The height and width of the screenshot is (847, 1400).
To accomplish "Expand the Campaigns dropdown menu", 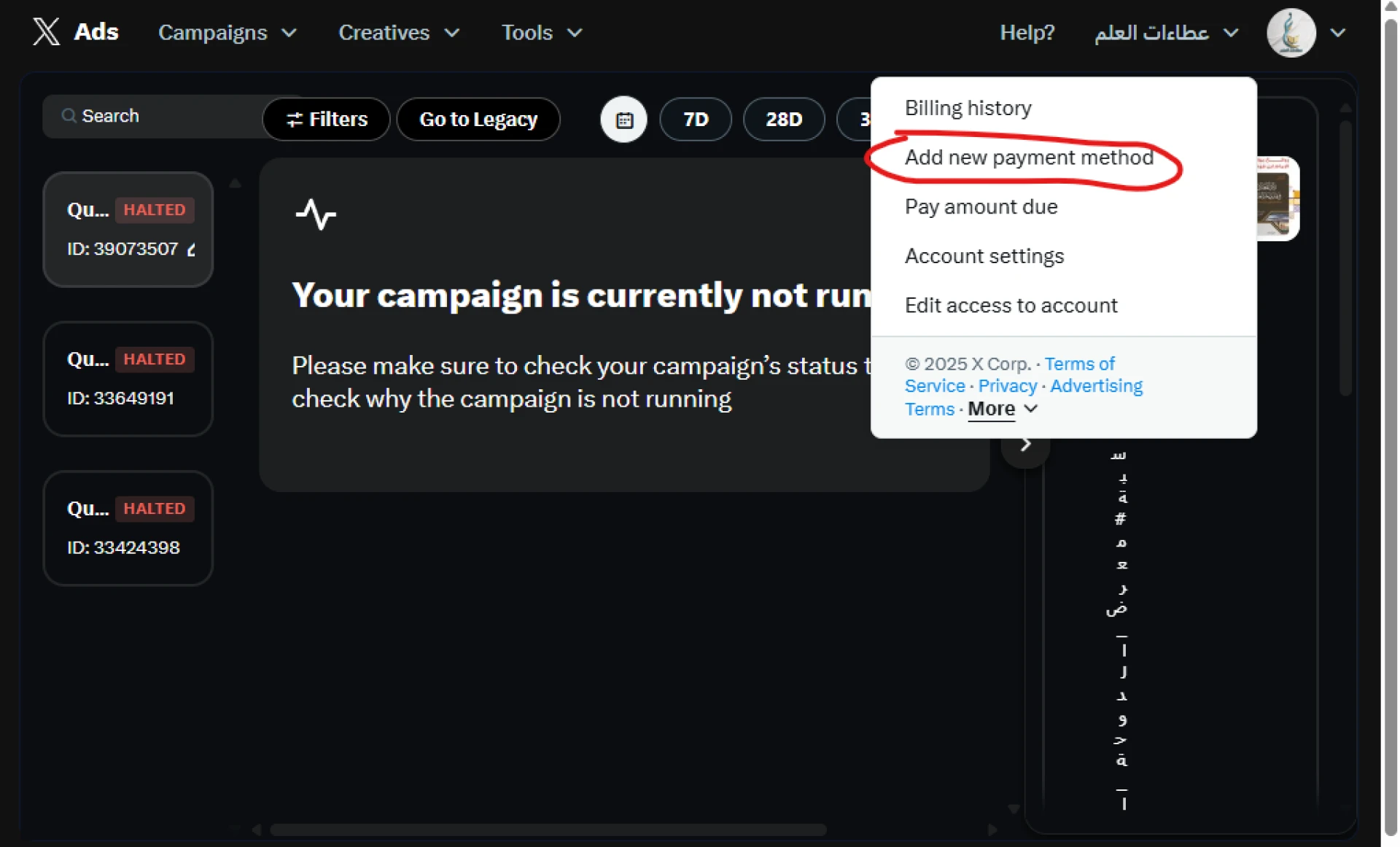I will point(227,33).
